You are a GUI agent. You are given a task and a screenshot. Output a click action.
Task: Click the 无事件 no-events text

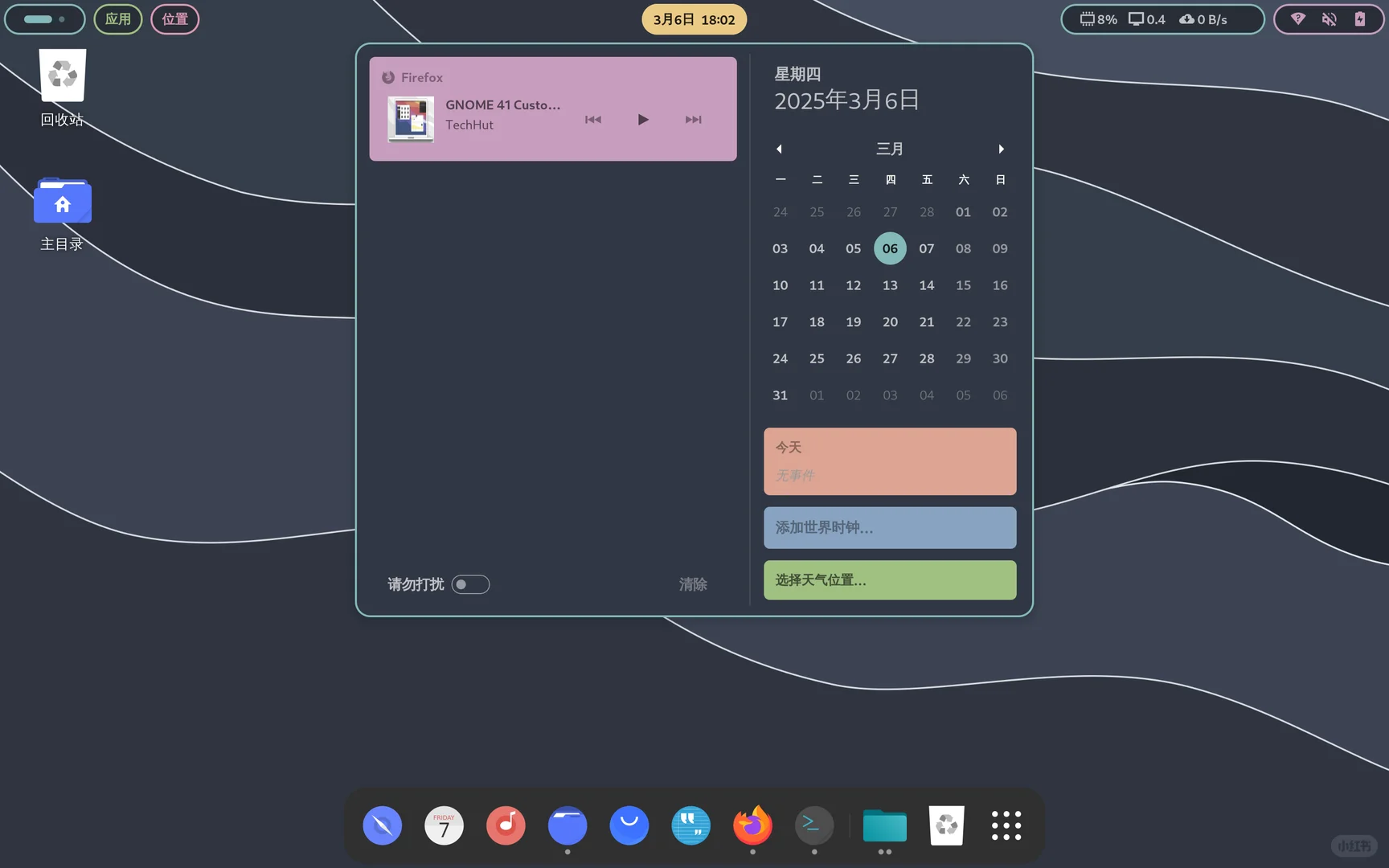tap(795, 475)
